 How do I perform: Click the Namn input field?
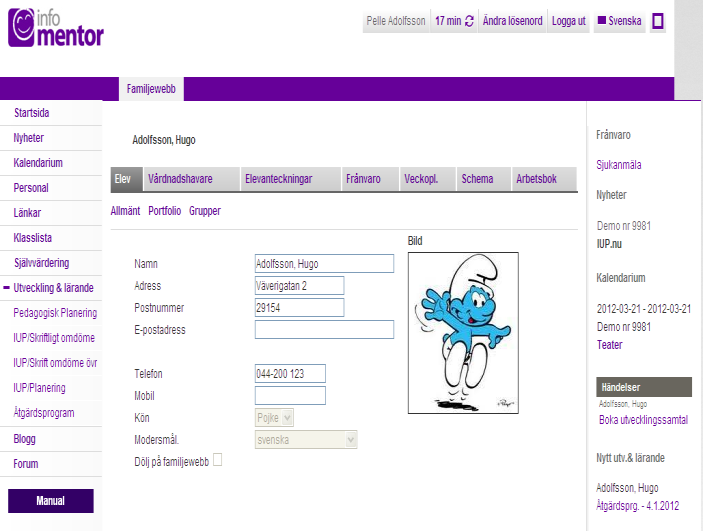[x=324, y=264]
